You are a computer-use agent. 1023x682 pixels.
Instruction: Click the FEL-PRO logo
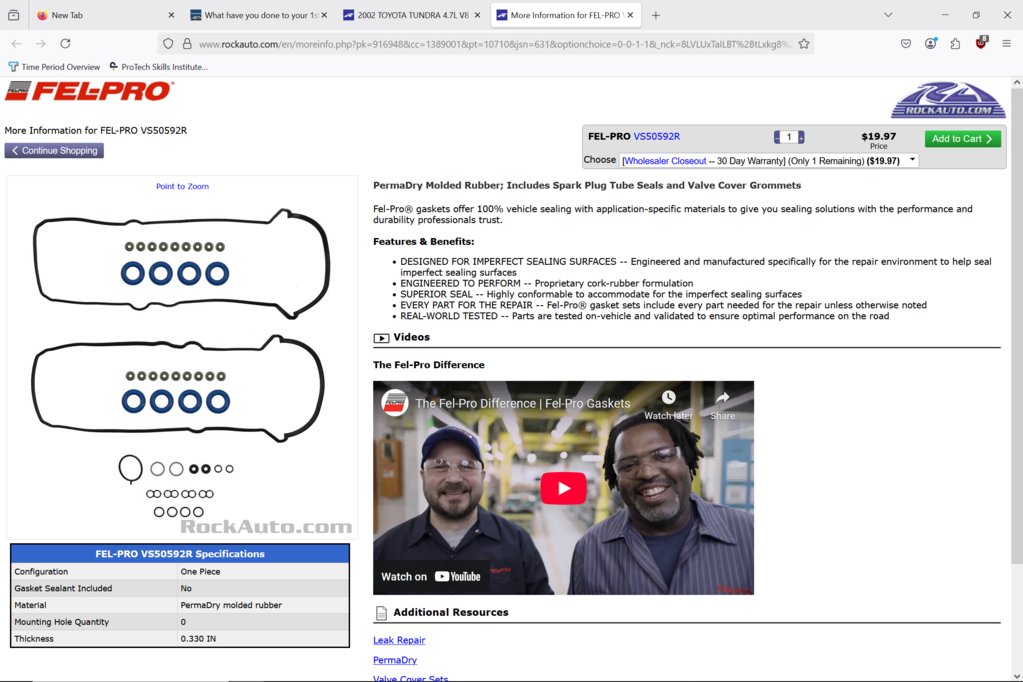pos(89,91)
